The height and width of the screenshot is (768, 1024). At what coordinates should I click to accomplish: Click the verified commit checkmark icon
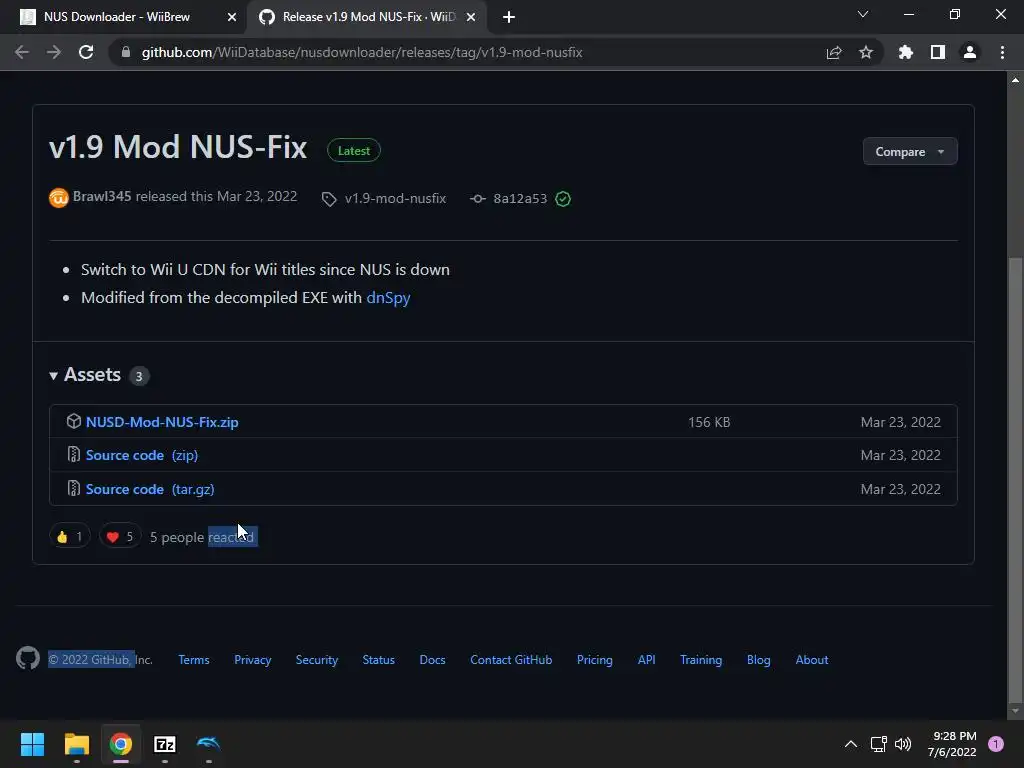563,199
